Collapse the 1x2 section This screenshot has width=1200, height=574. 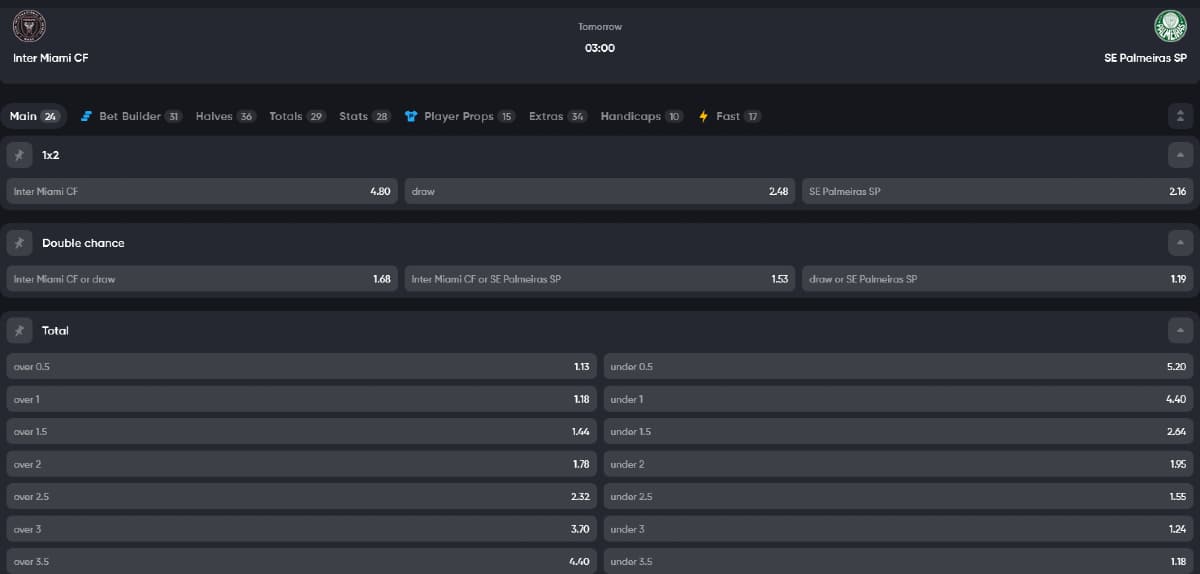point(1181,155)
